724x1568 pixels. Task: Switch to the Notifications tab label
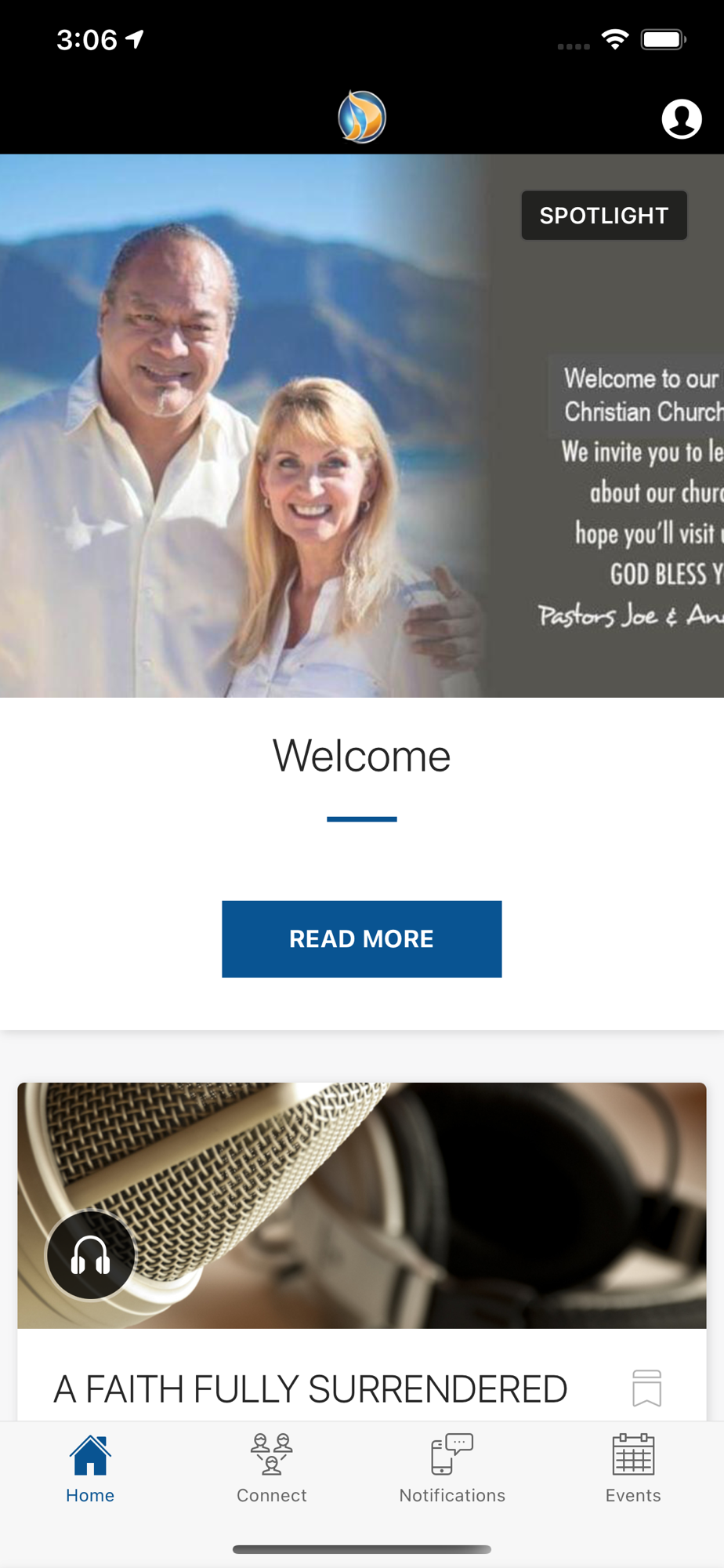click(x=452, y=1495)
